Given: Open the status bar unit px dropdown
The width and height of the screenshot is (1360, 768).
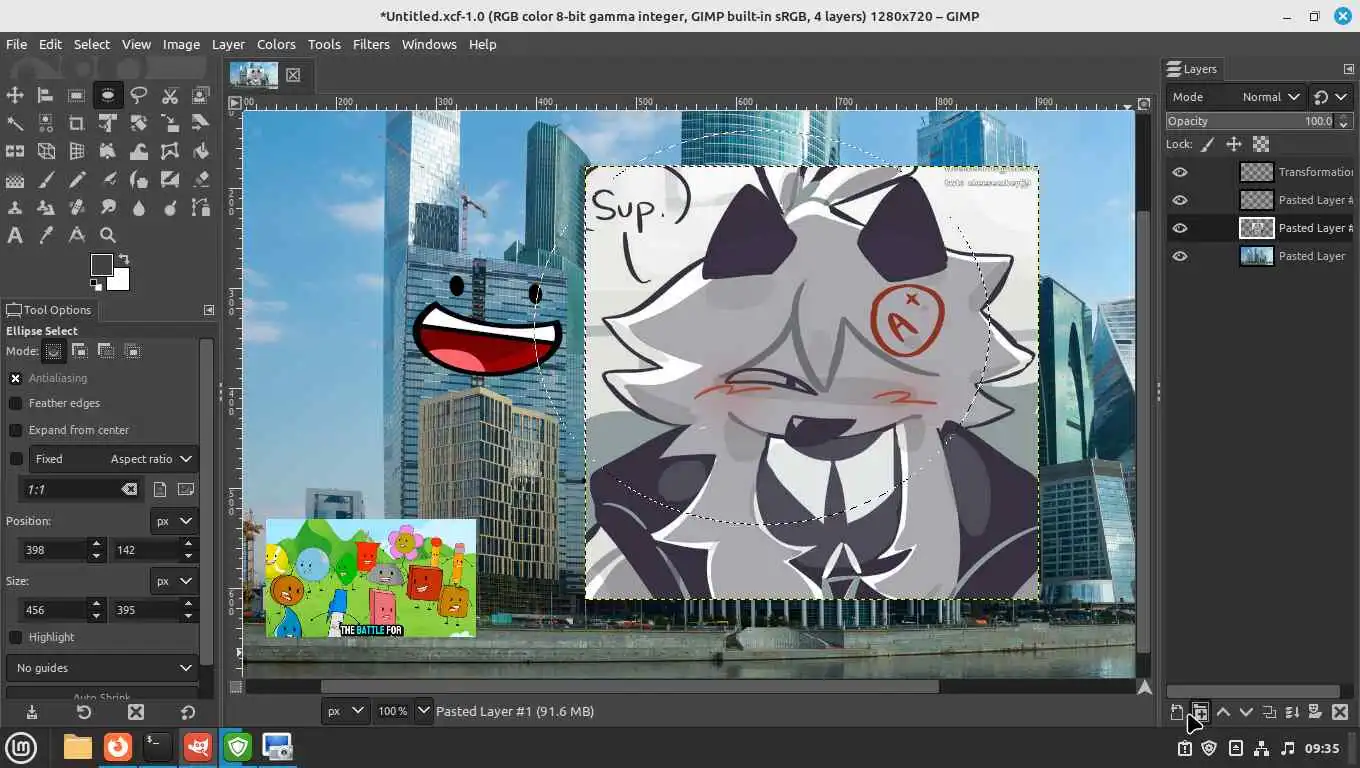Looking at the screenshot, I should tap(345, 711).
